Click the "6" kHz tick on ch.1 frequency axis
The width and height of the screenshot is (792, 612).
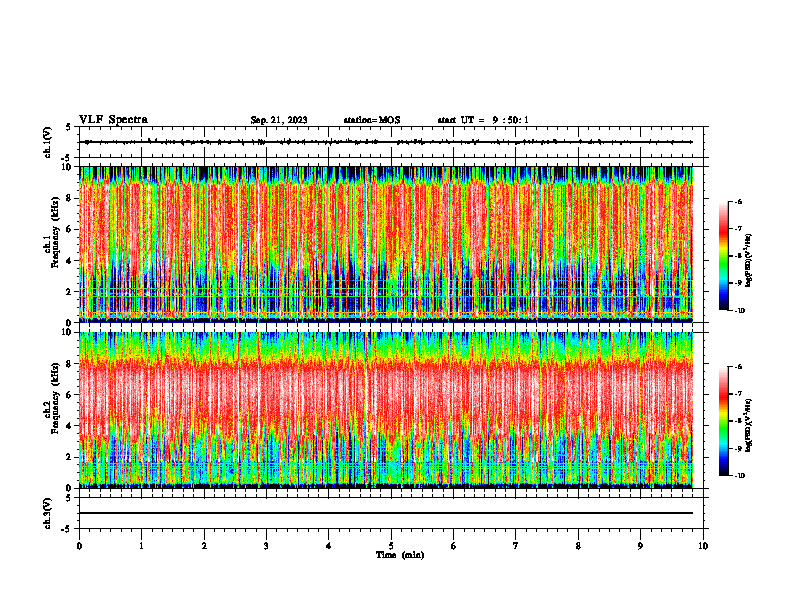pyautogui.click(x=70, y=229)
